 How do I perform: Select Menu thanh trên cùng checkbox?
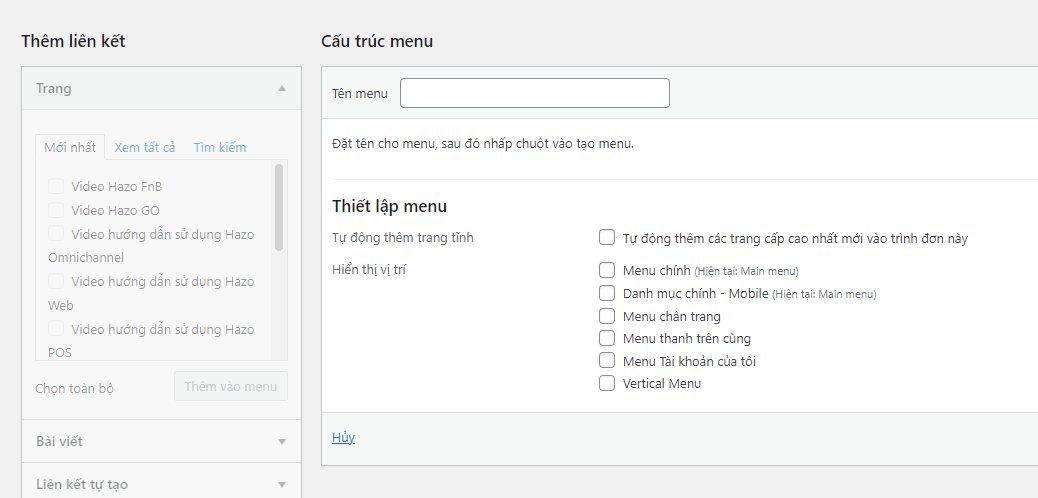tap(607, 338)
